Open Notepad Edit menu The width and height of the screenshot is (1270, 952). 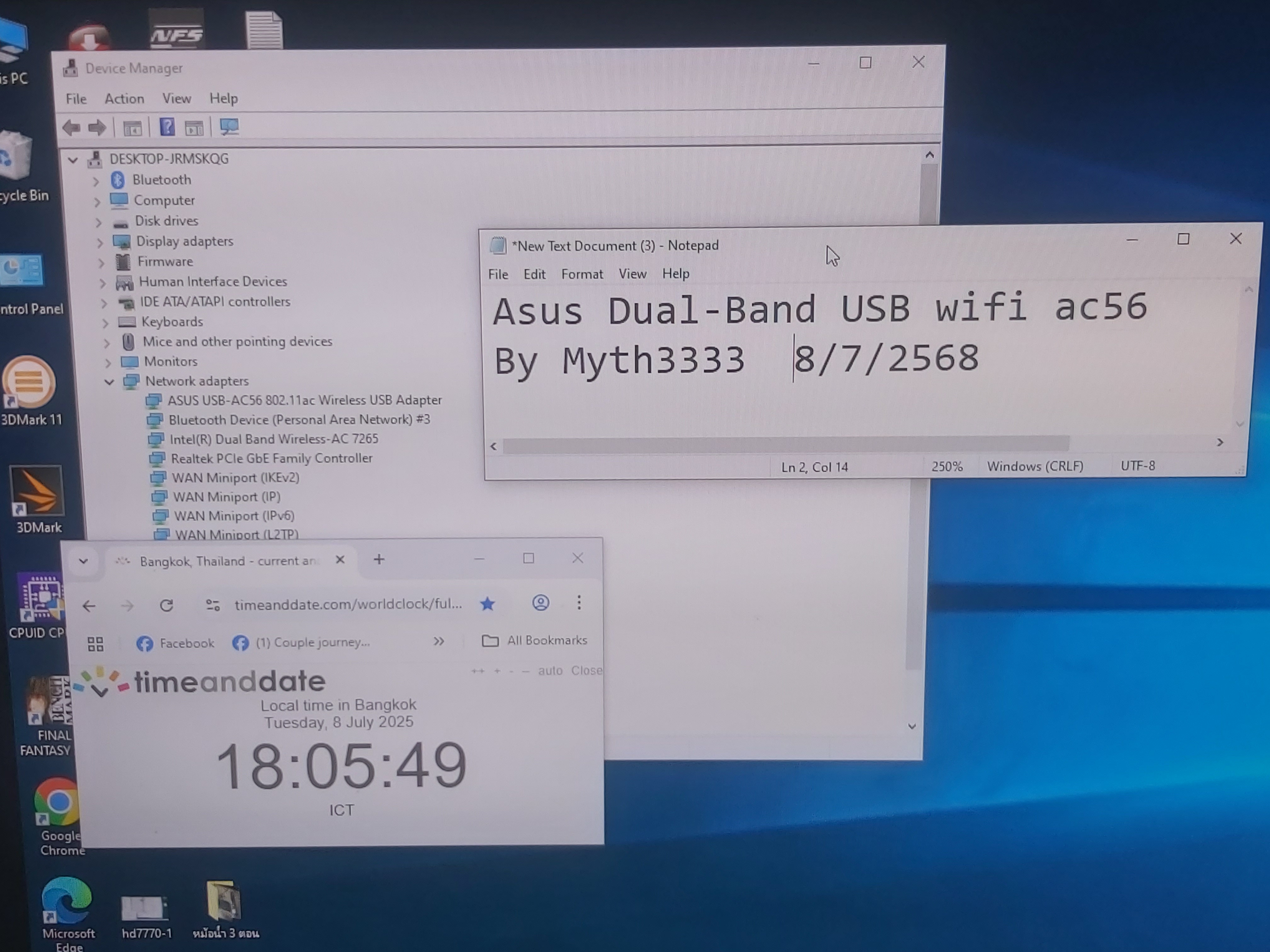pyautogui.click(x=534, y=274)
